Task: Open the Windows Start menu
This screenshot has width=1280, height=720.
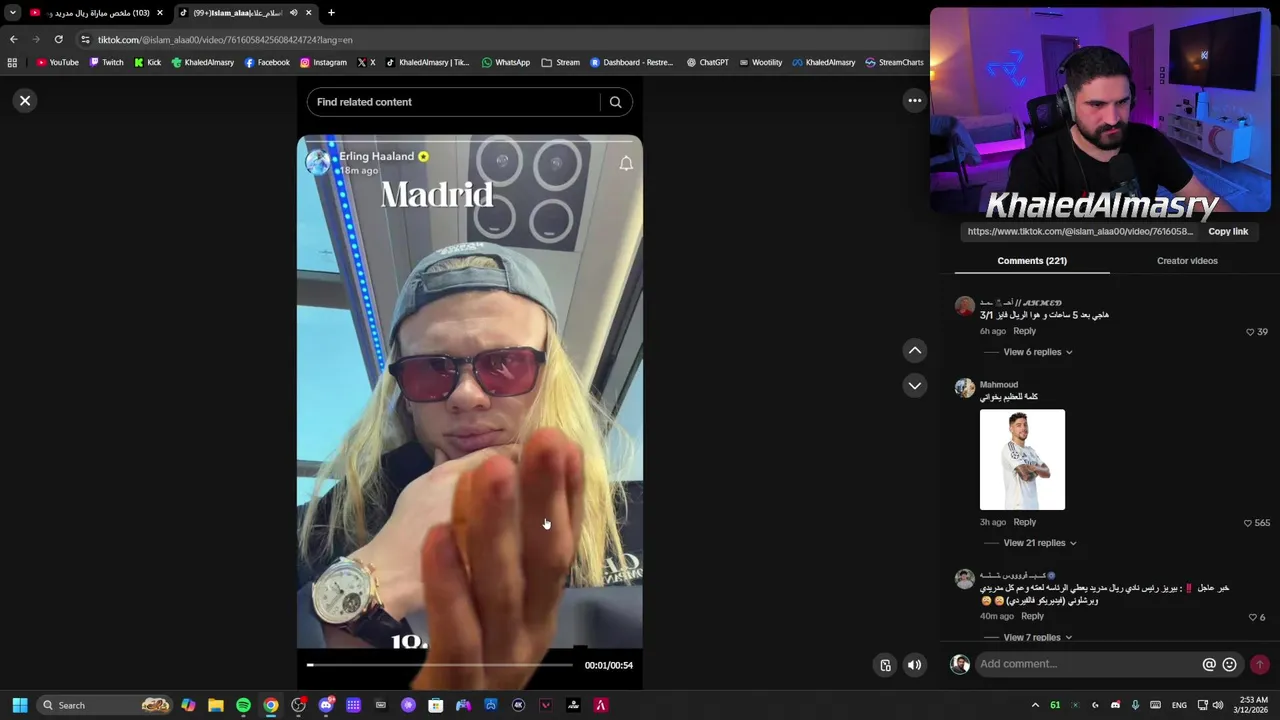Action: pyautogui.click(x=20, y=706)
